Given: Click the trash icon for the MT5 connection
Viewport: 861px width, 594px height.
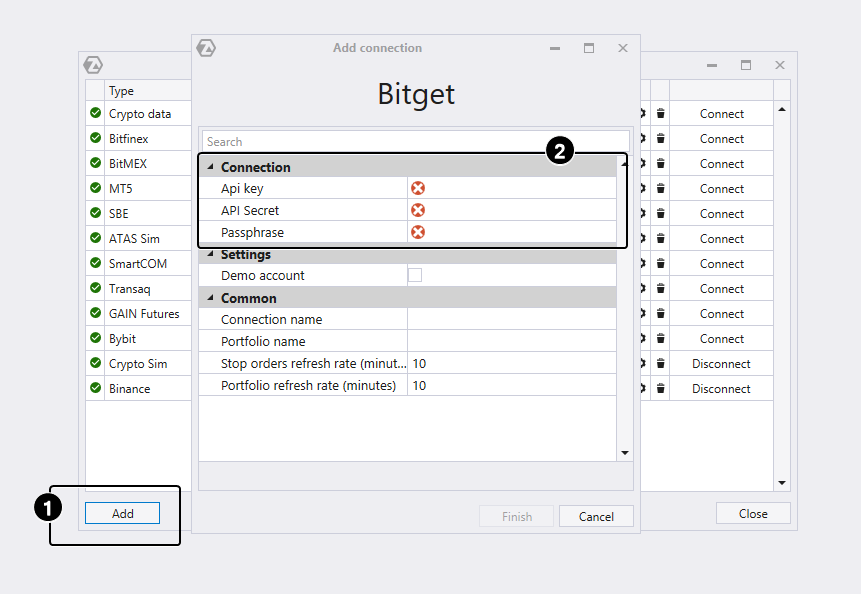Looking at the screenshot, I should 660,189.
